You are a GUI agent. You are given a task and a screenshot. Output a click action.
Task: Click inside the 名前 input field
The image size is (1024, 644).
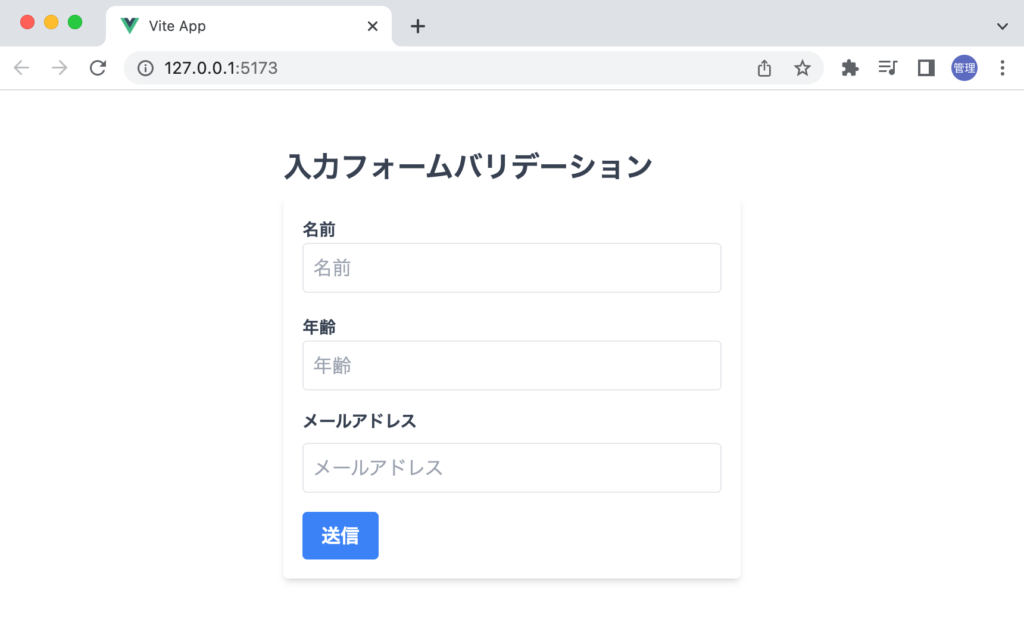click(511, 267)
